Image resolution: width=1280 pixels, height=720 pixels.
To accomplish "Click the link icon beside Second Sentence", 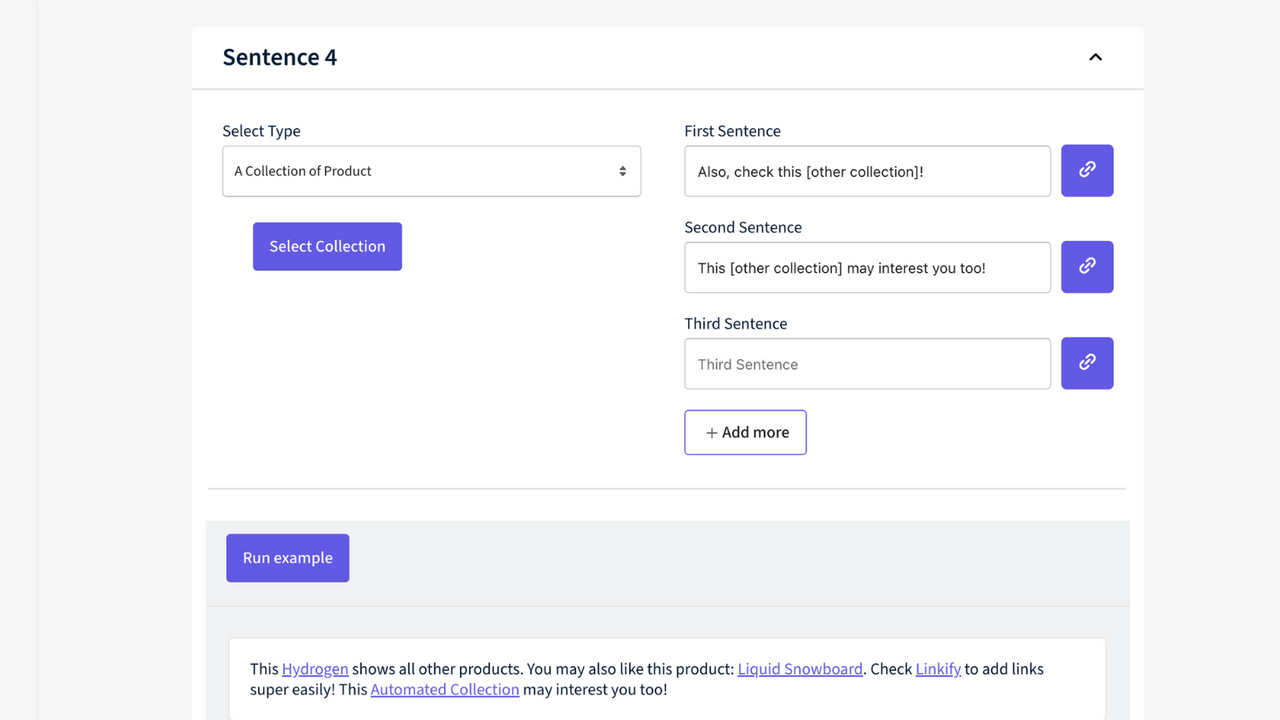I will tap(1087, 267).
